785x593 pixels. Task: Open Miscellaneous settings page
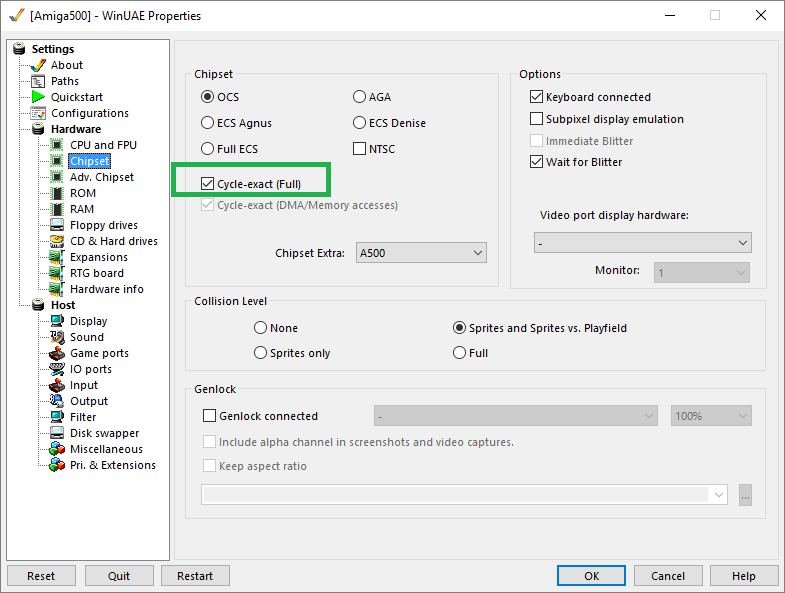click(106, 449)
